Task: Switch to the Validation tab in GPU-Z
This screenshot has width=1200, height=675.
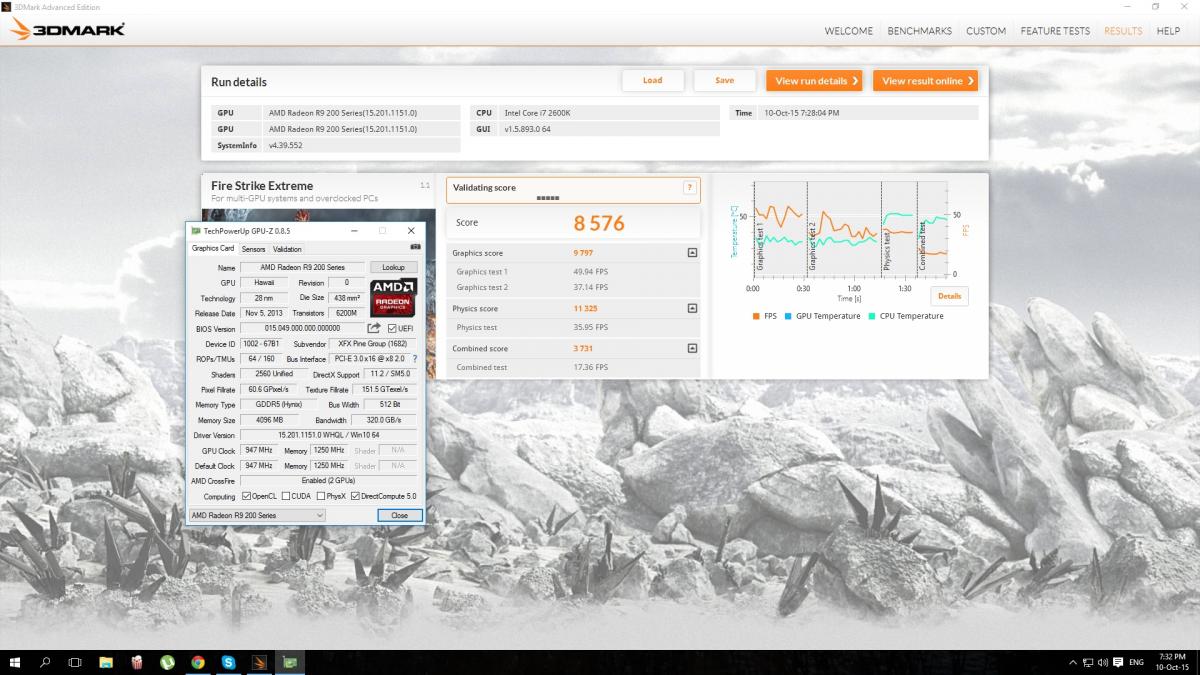Action: click(x=287, y=249)
